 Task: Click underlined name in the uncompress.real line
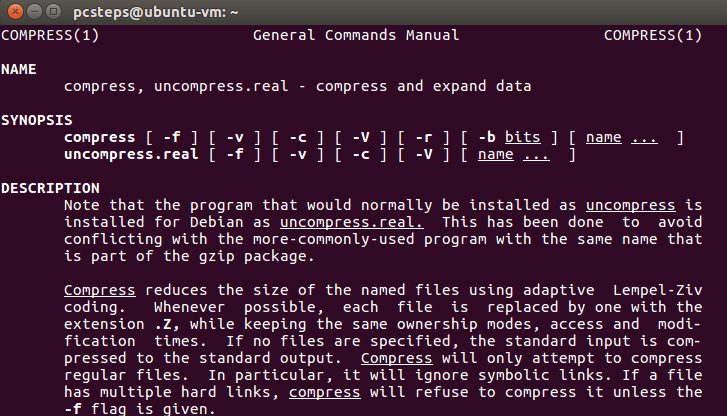(496, 154)
